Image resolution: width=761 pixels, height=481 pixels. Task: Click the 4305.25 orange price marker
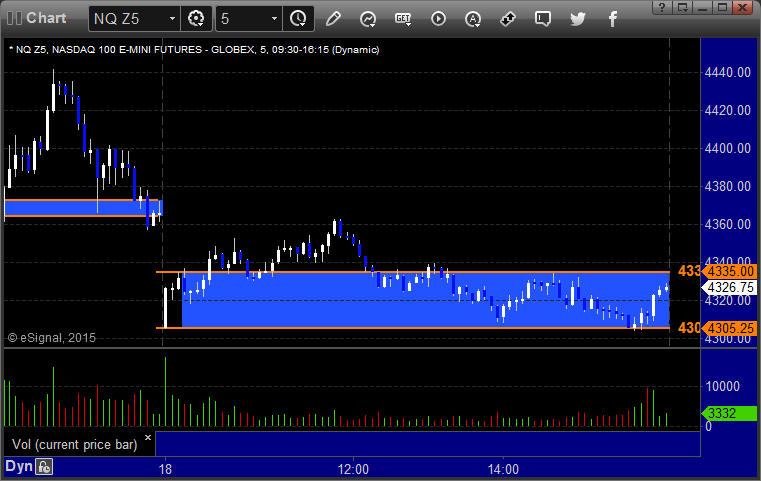coord(730,328)
